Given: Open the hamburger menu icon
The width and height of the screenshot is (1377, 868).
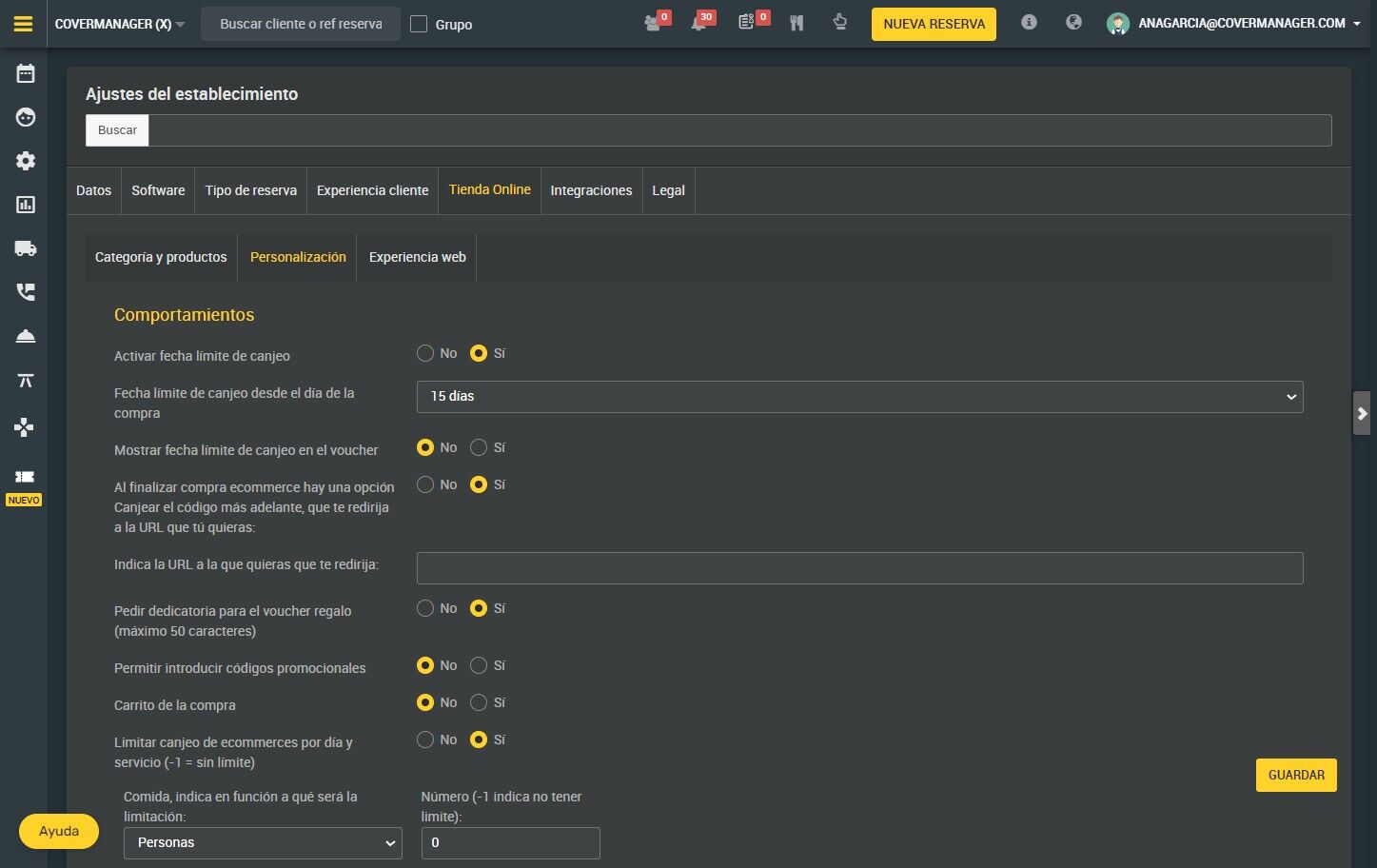Looking at the screenshot, I should (x=23, y=24).
